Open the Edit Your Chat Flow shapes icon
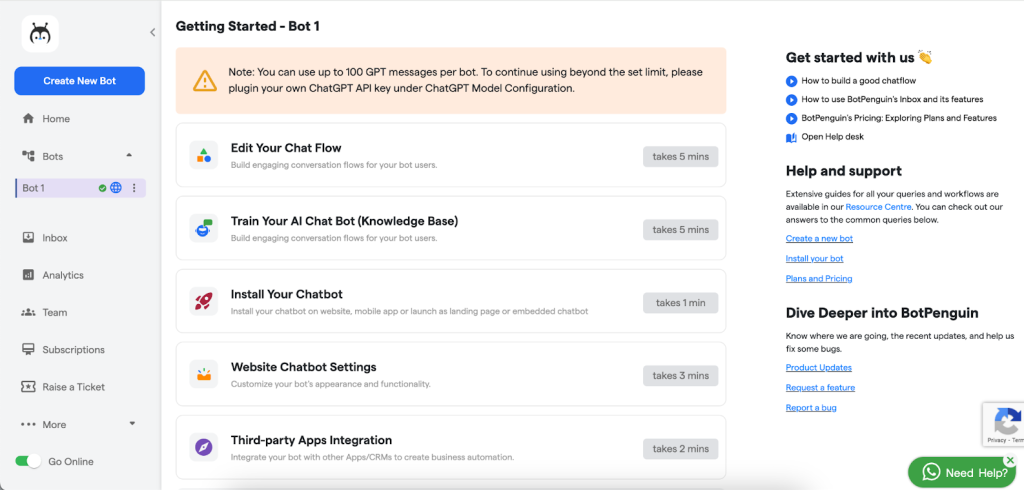1024x490 pixels. pos(204,155)
